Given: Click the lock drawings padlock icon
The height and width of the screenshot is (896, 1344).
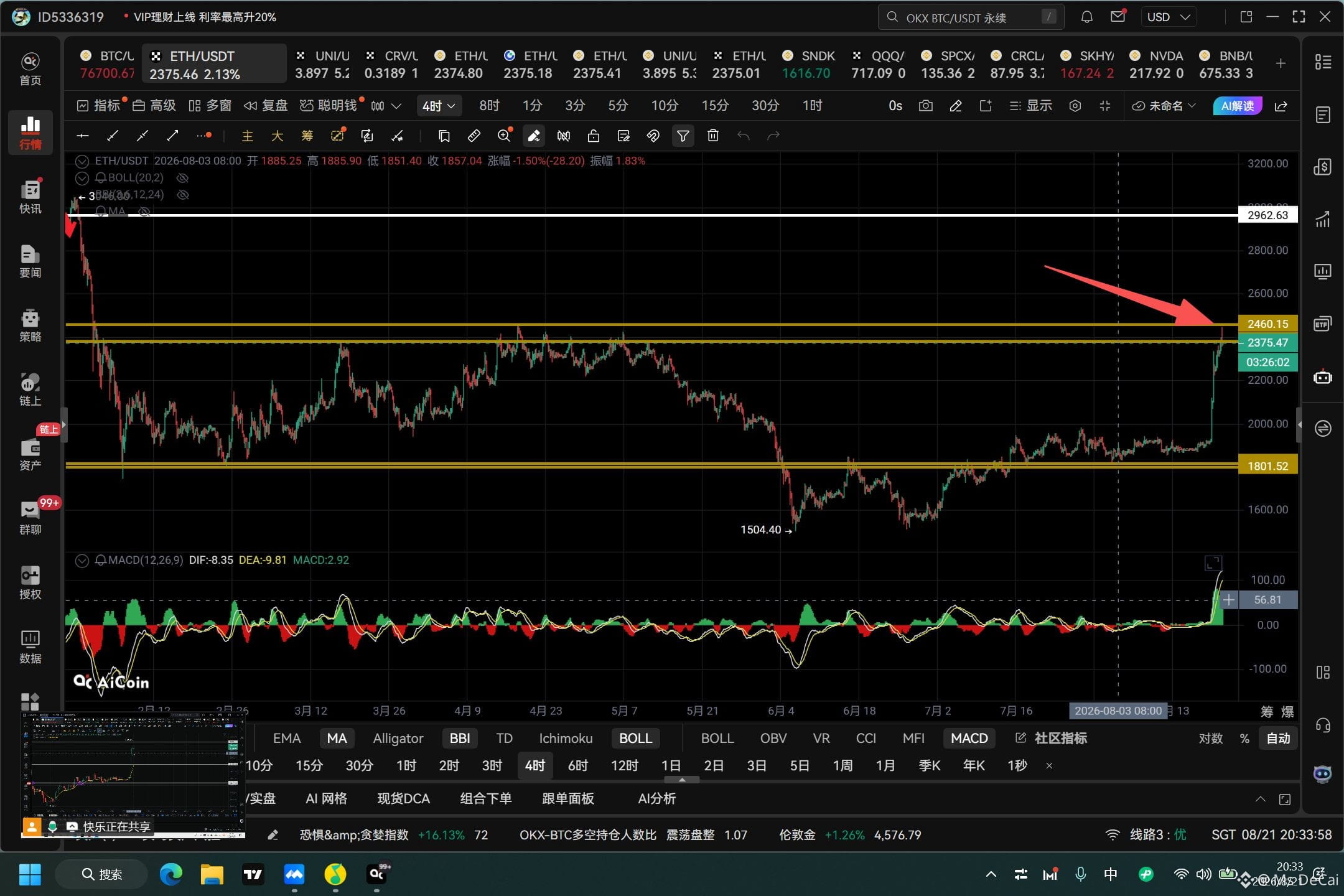Looking at the screenshot, I should click(x=594, y=136).
